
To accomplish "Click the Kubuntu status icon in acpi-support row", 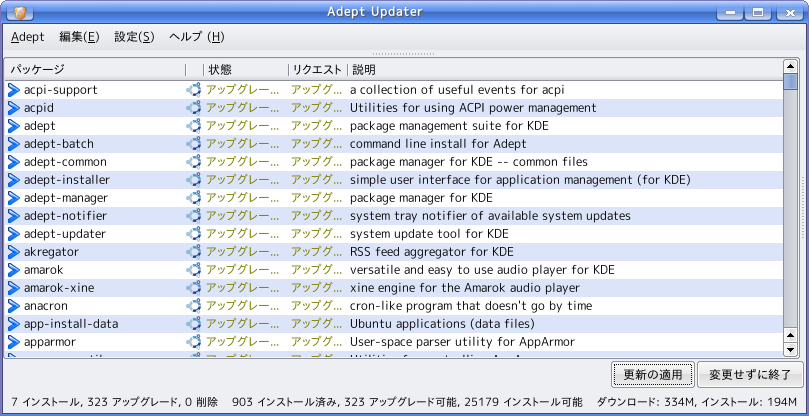I will point(193,90).
